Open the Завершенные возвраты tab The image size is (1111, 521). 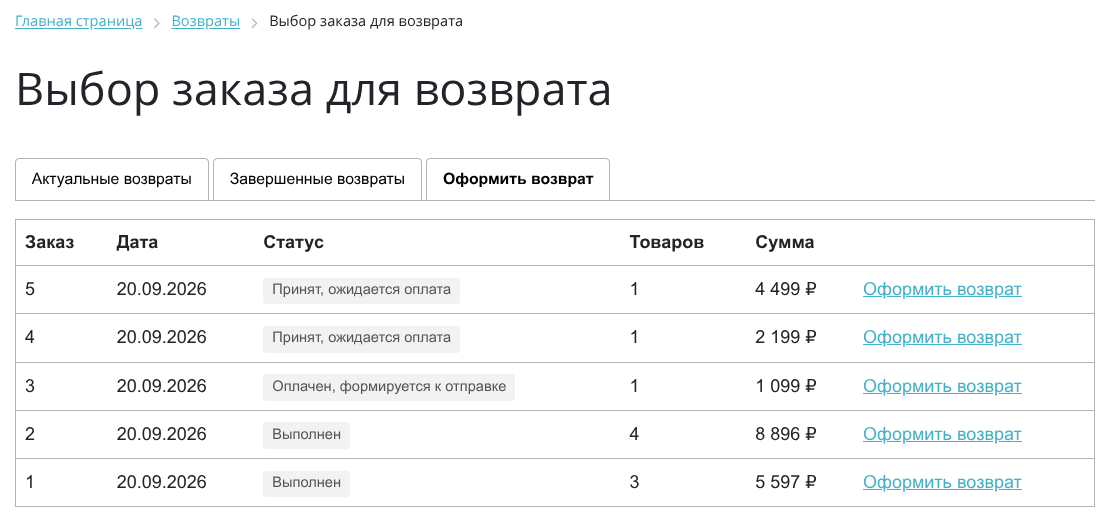[x=317, y=179]
